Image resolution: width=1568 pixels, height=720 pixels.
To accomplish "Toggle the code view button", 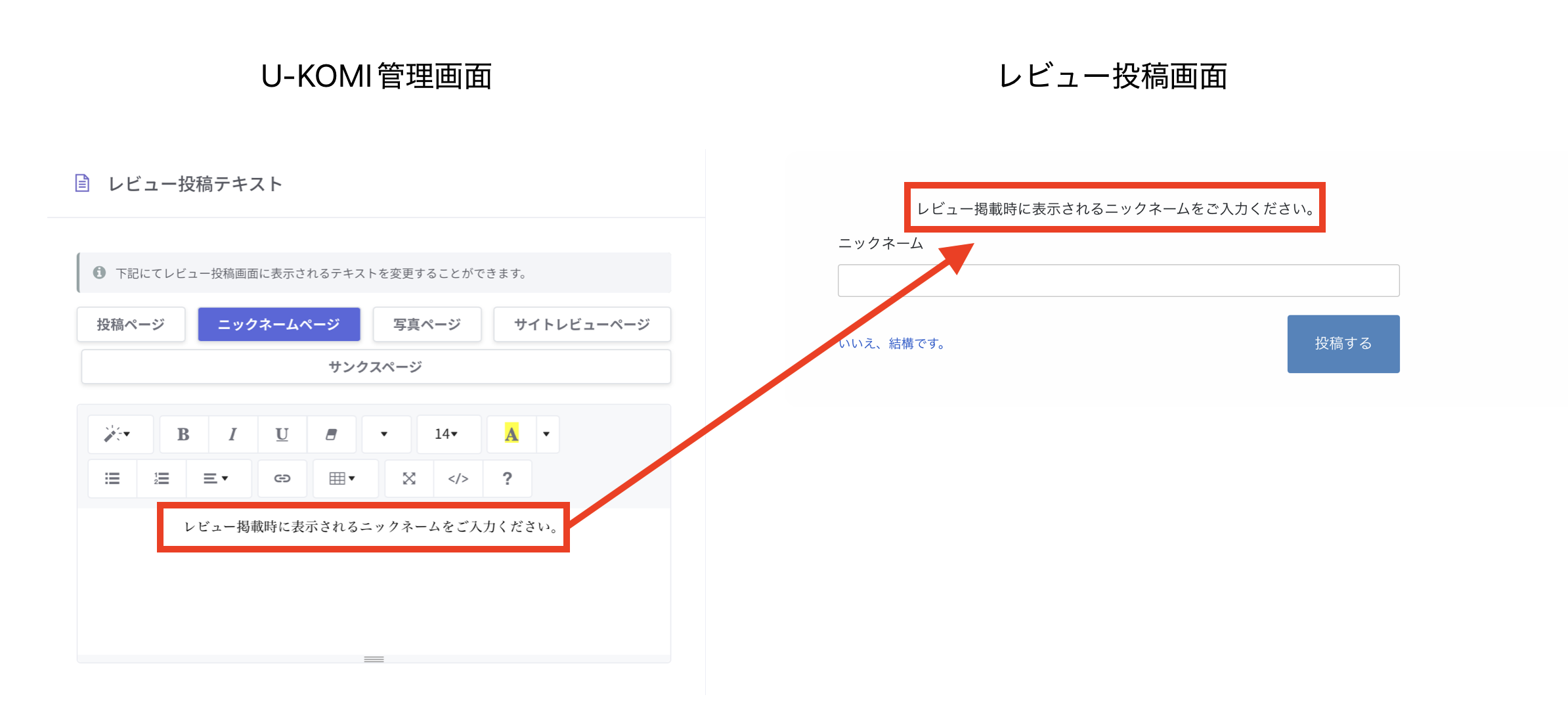I will click(x=458, y=478).
